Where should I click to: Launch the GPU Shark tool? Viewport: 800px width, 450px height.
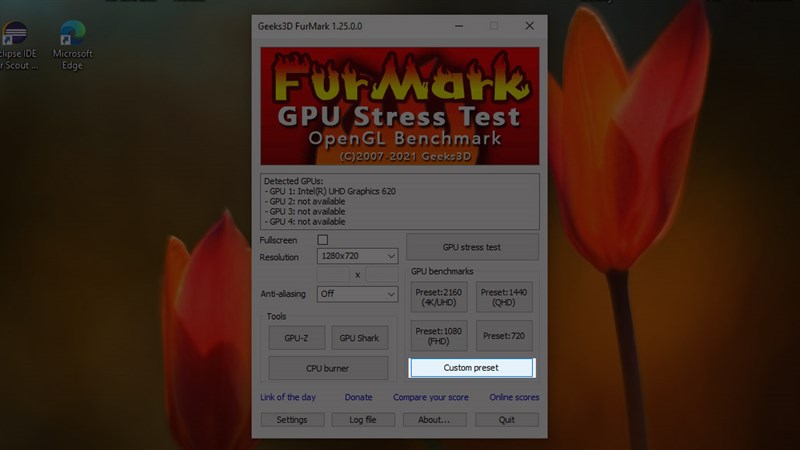[x=359, y=338]
